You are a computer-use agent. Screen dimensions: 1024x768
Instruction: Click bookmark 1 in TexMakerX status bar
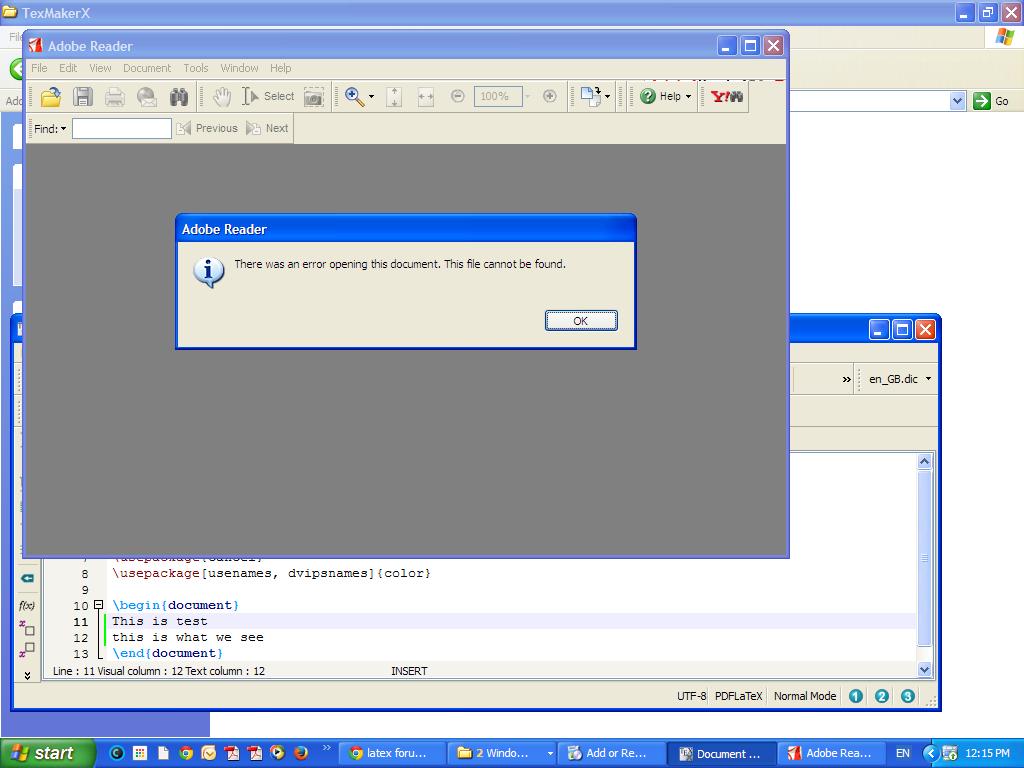click(856, 696)
